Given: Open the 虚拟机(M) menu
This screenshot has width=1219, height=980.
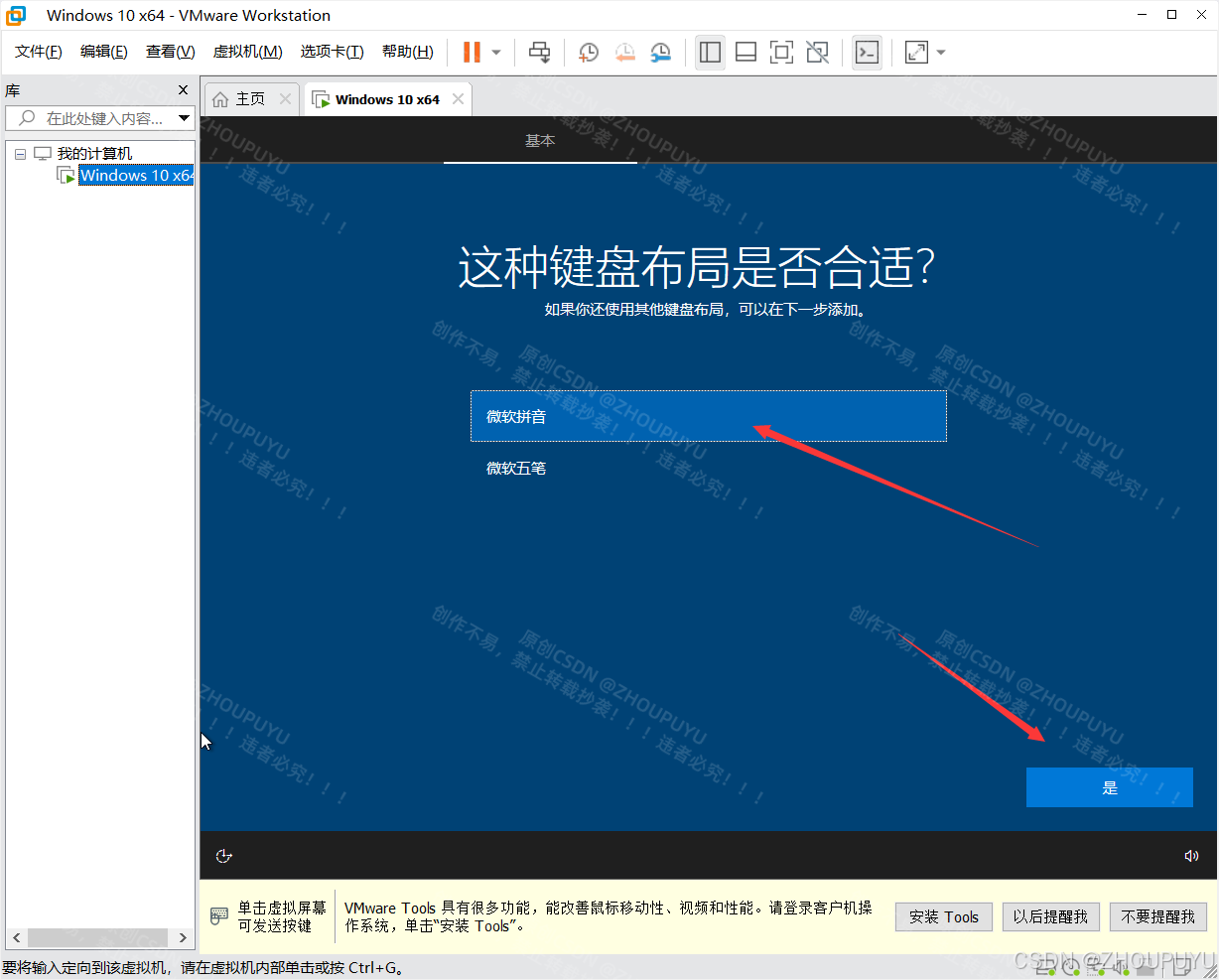Looking at the screenshot, I should [x=247, y=52].
